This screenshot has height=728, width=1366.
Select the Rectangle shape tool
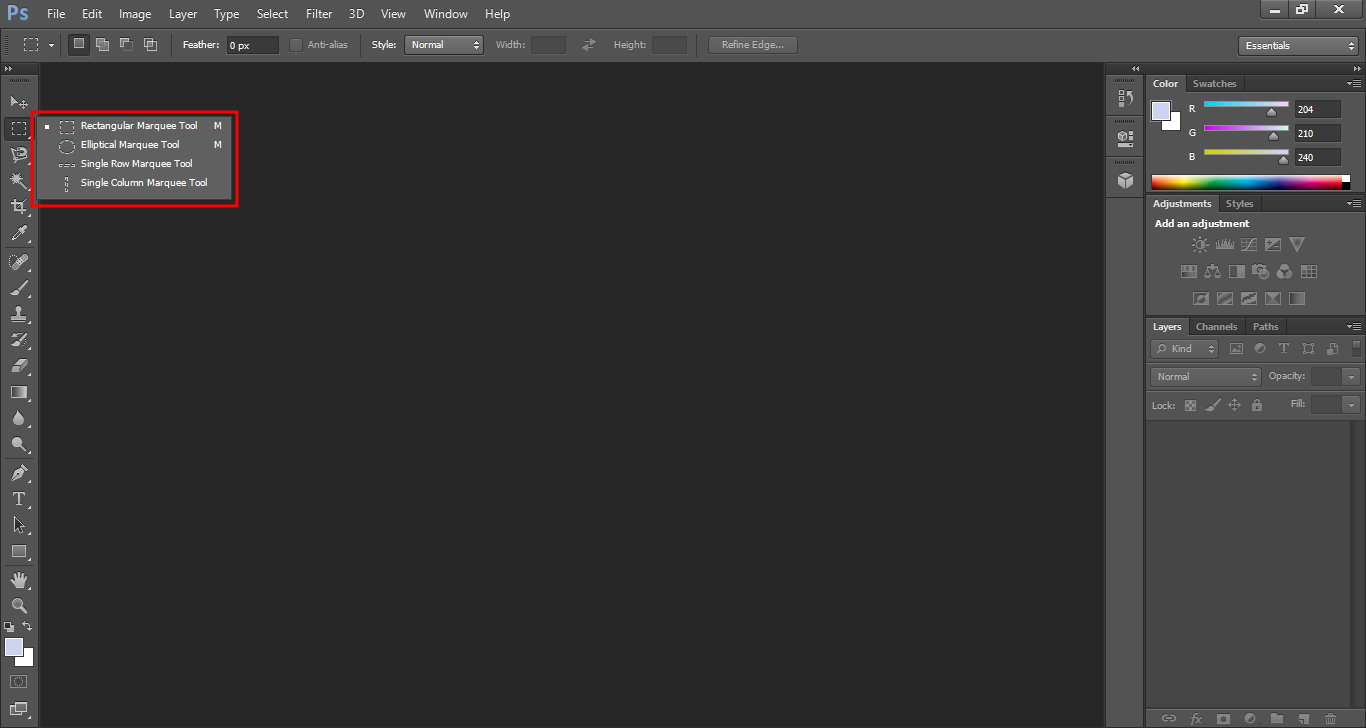(19, 551)
